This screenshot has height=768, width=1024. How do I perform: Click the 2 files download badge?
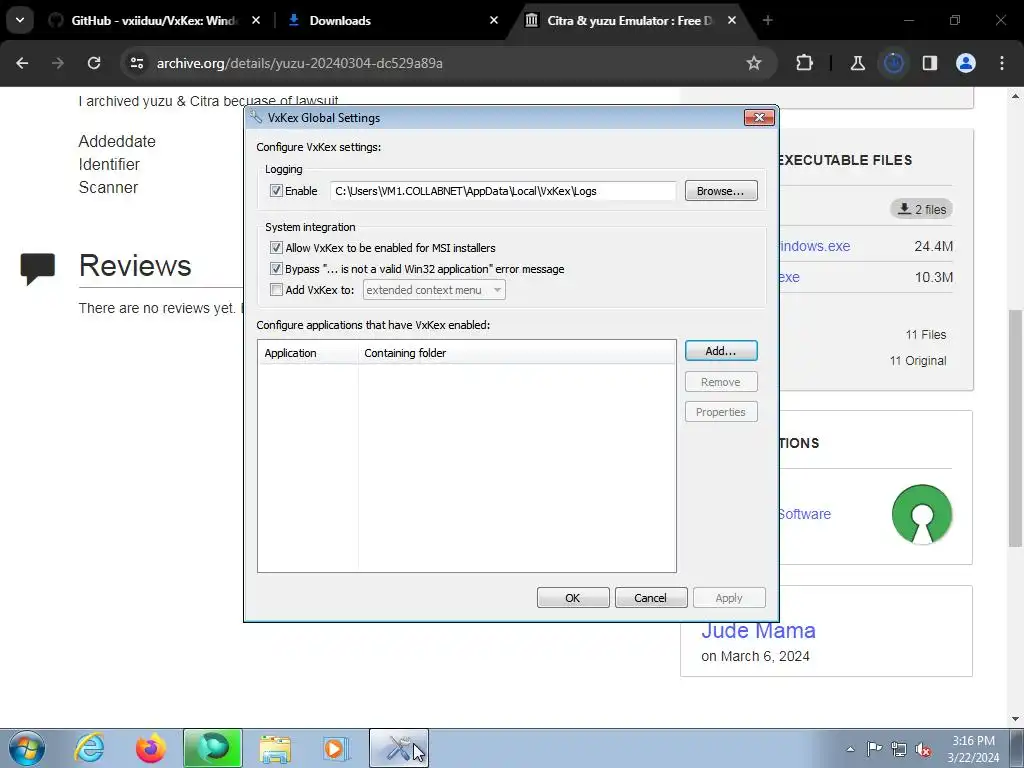pyautogui.click(x=921, y=209)
